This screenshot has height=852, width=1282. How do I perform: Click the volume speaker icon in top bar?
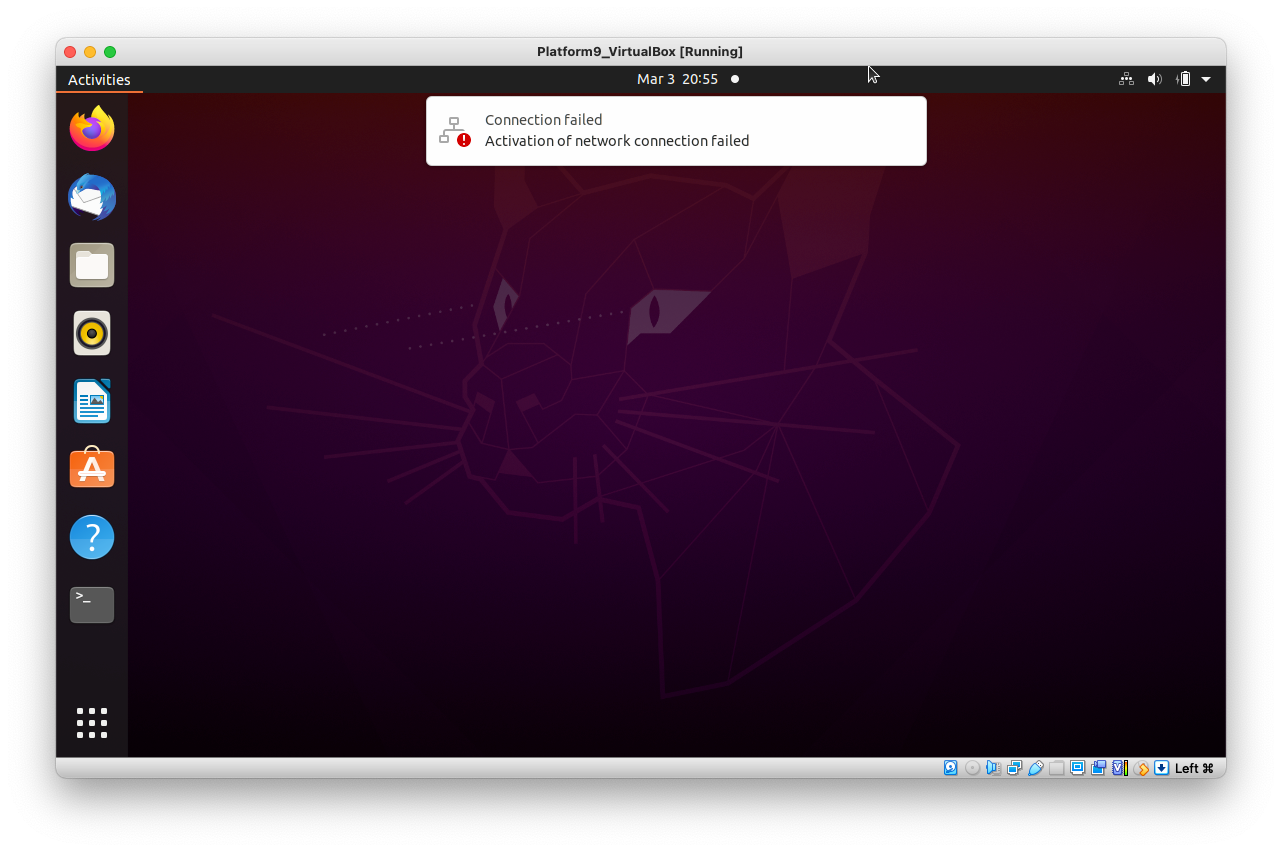click(1154, 79)
